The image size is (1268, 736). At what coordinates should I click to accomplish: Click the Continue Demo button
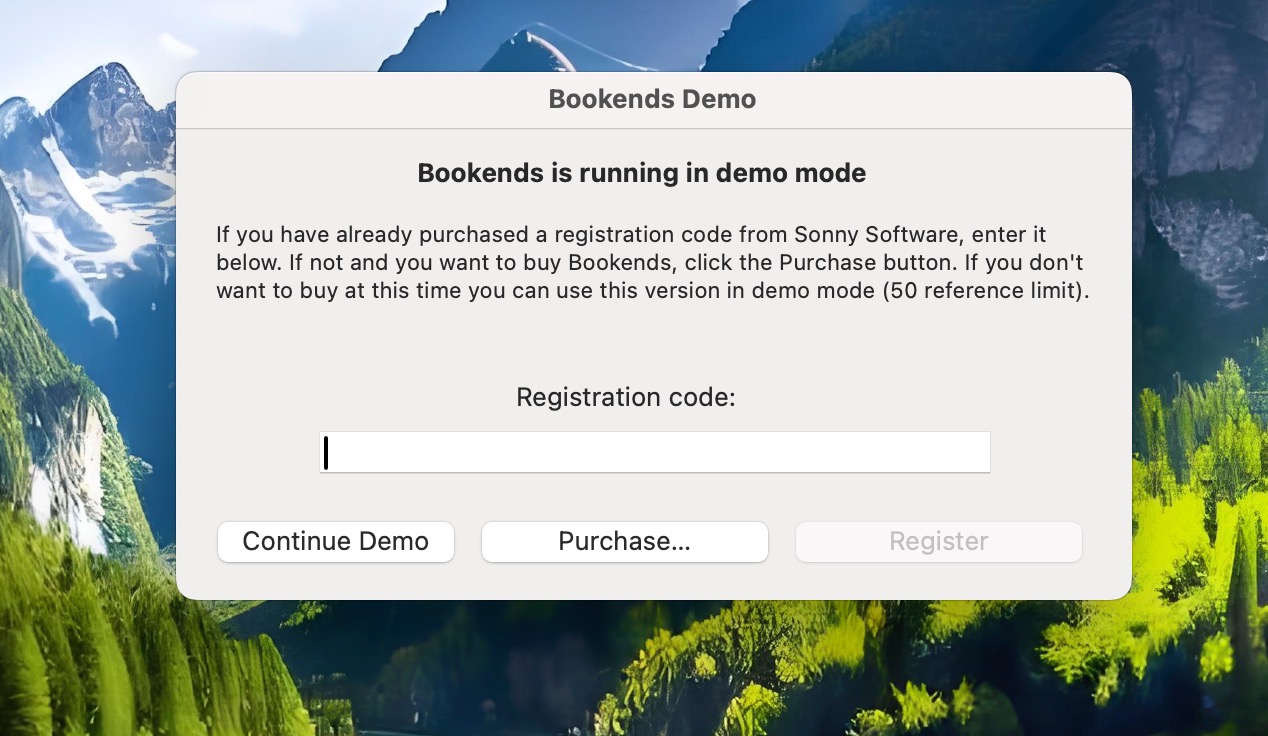tap(335, 541)
